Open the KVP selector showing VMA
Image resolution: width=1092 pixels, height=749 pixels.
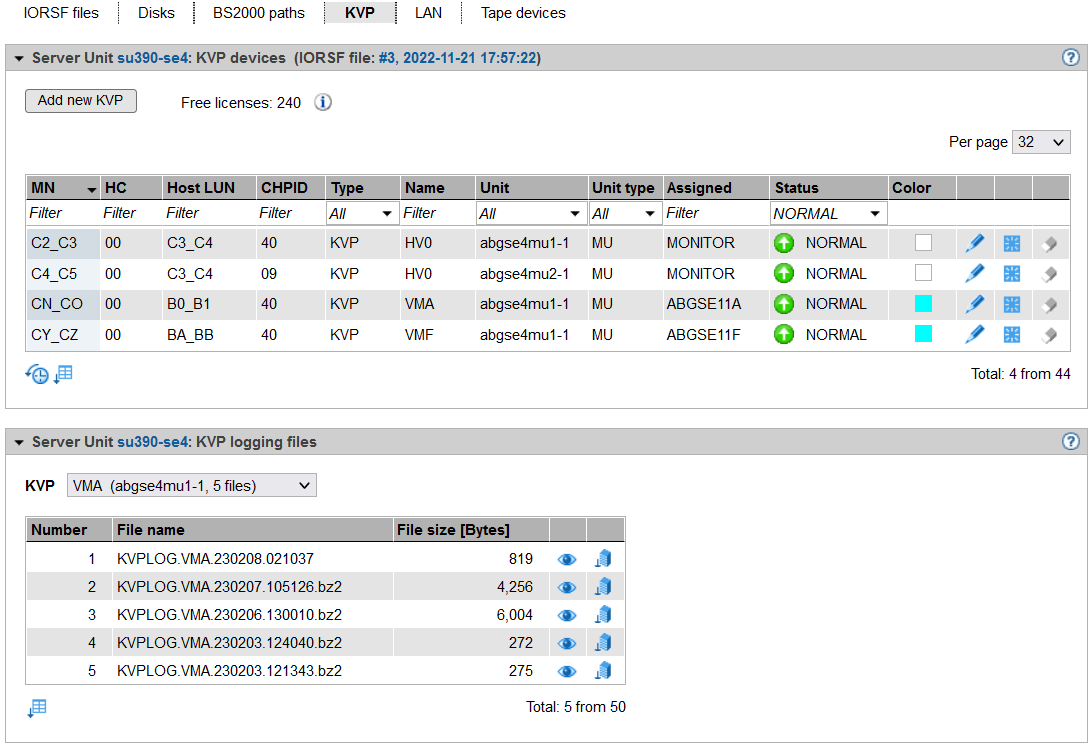[191, 486]
